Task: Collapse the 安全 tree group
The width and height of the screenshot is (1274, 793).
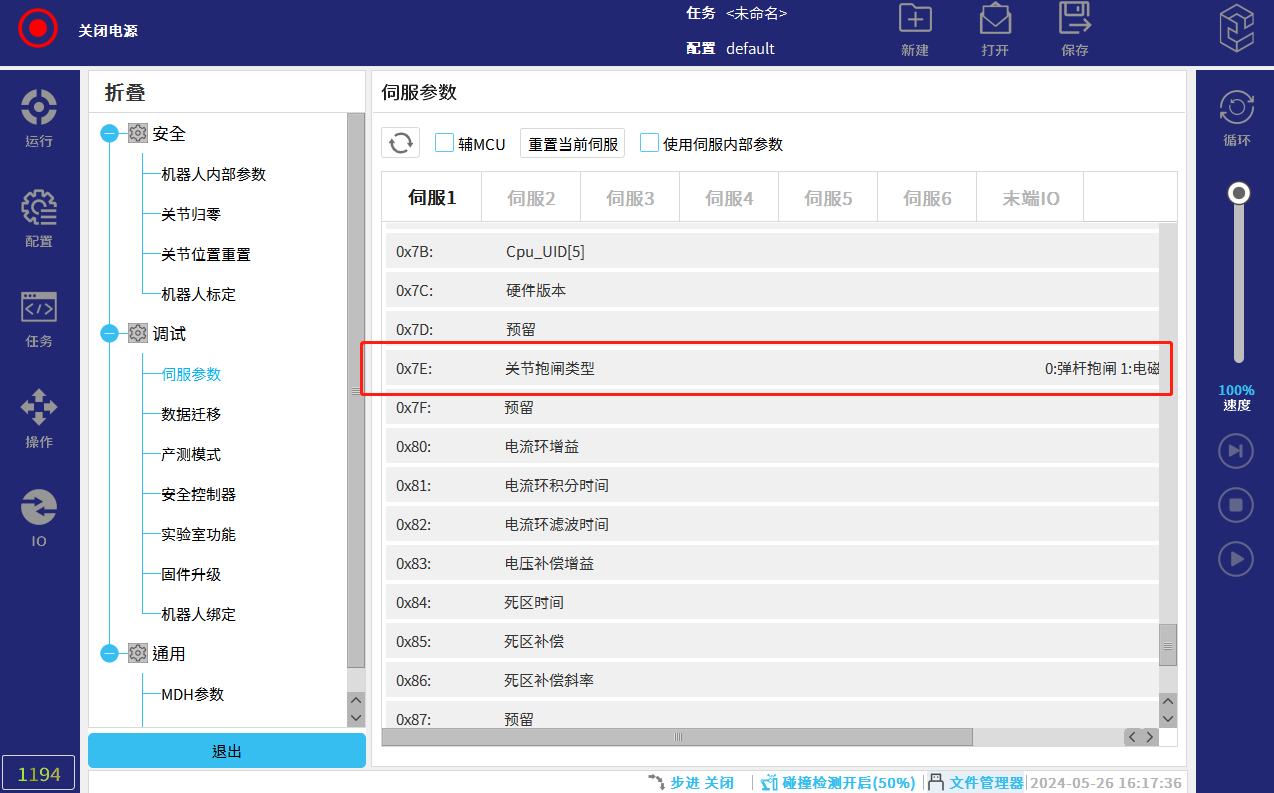Action: click(x=110, y=134)
